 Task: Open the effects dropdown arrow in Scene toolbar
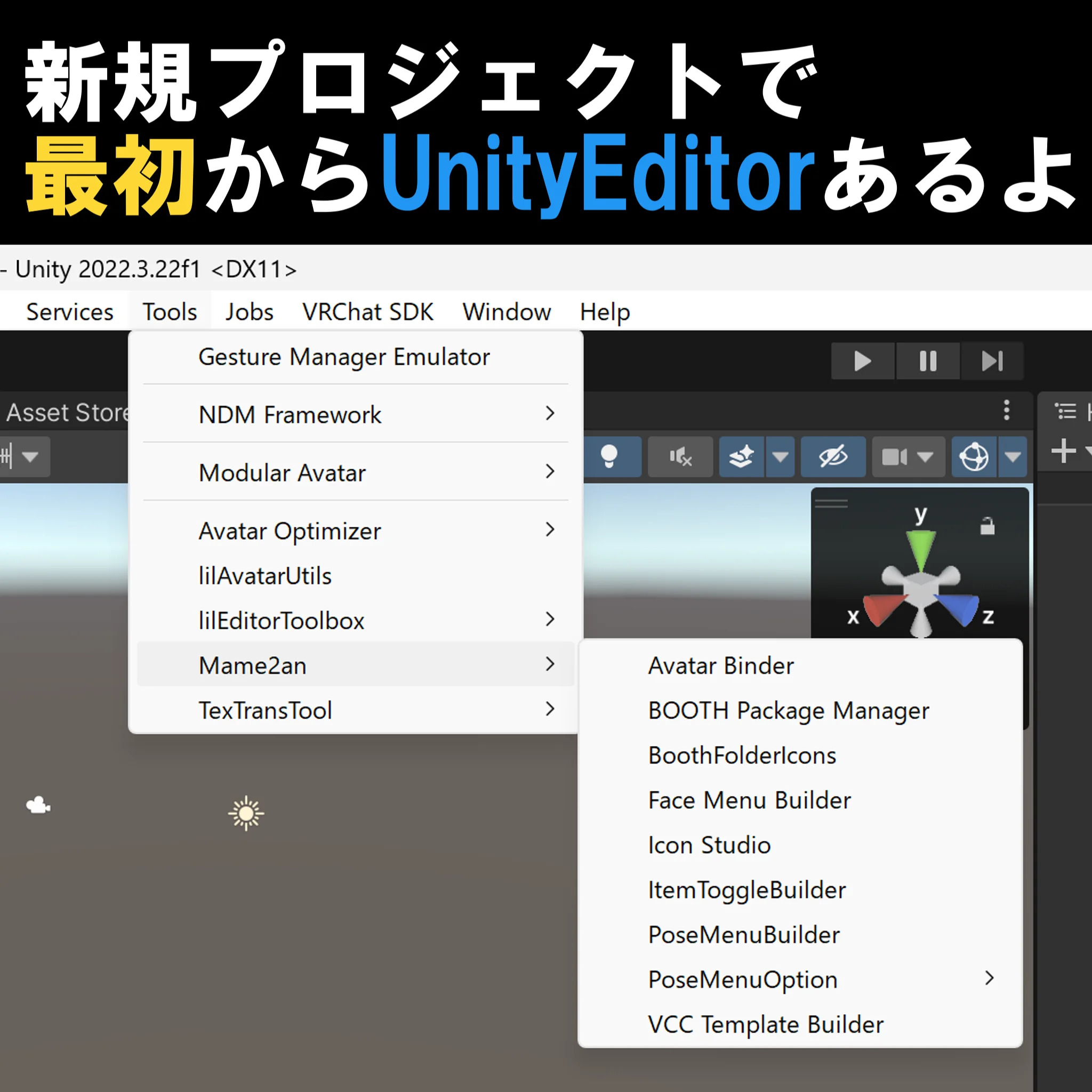coord(781,456)
